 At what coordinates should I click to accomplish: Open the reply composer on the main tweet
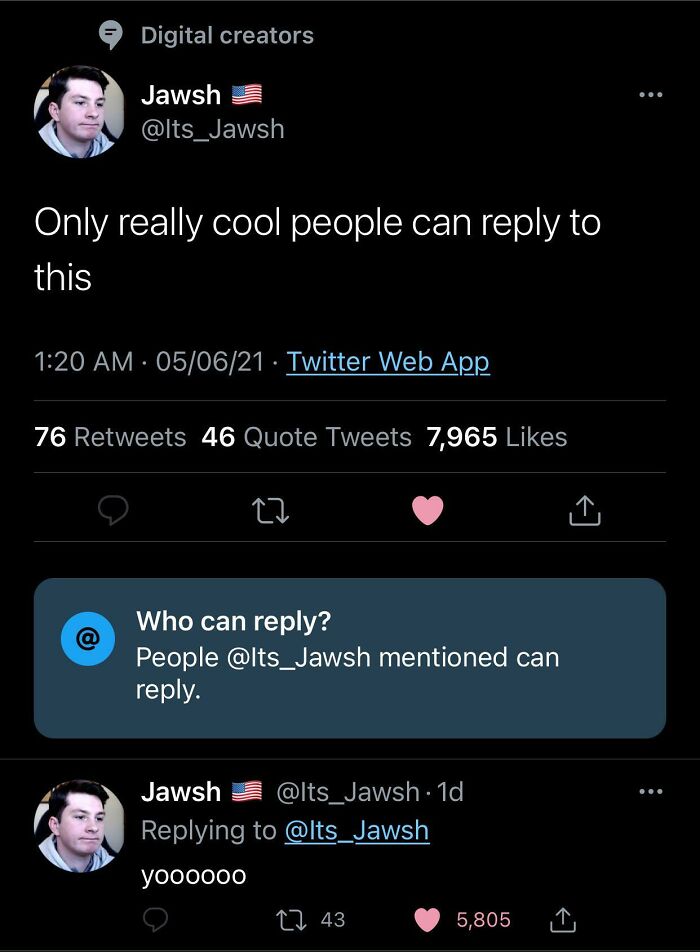coord(114,511)
